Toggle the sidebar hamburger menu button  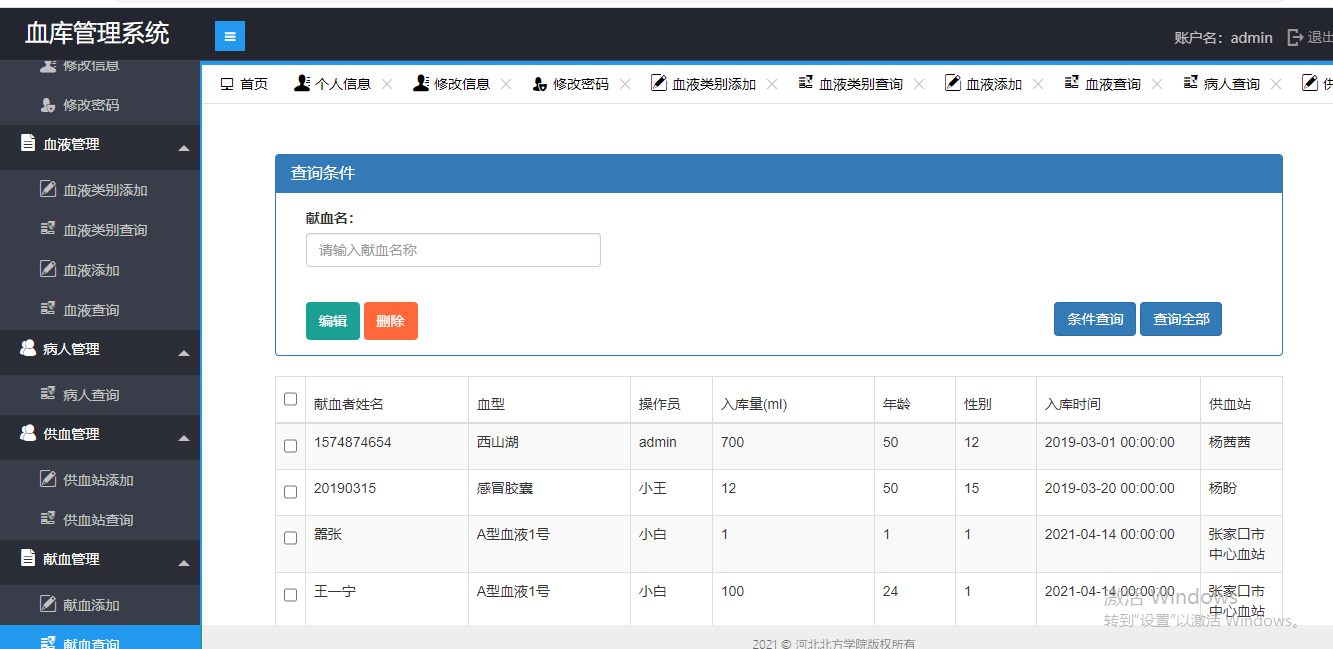coord(230,36)
